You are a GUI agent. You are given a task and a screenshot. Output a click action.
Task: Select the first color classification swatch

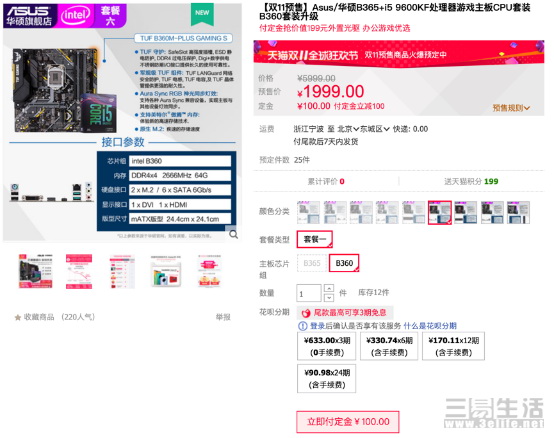tap(308, 212)
